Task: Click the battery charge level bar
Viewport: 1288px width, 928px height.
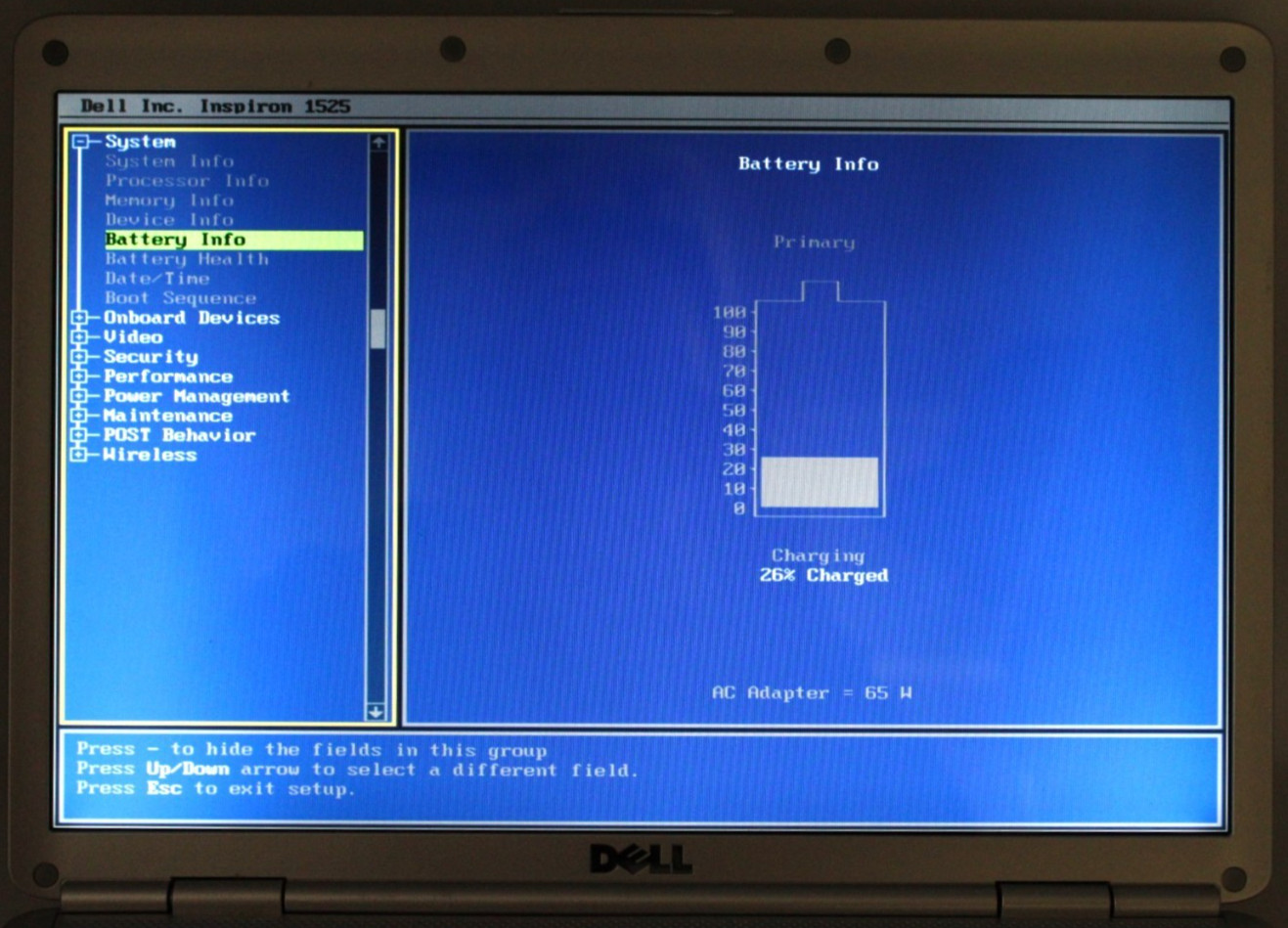Action: click(820, 482)
